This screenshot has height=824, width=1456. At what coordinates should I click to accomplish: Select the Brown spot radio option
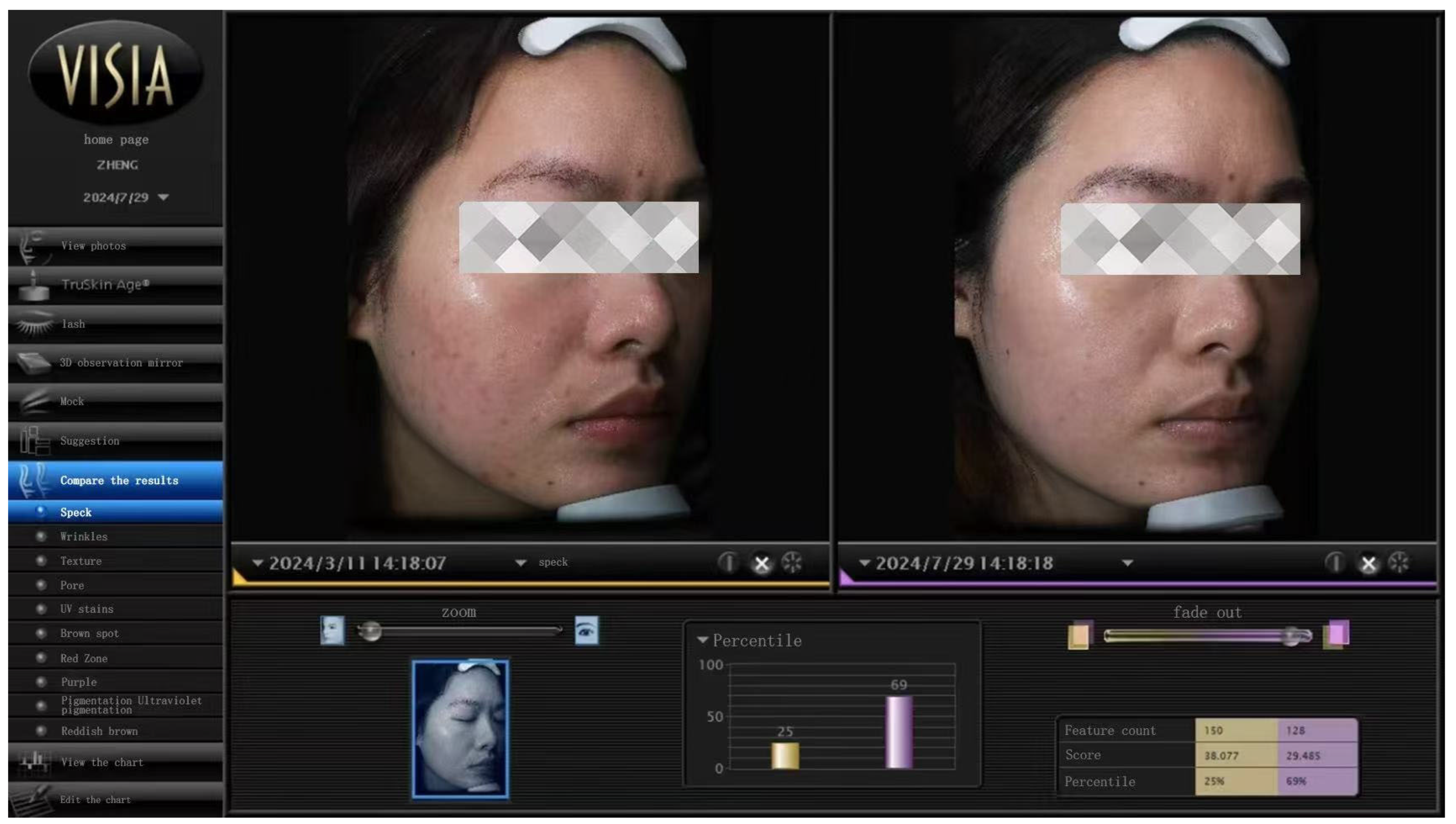(41, 633)
